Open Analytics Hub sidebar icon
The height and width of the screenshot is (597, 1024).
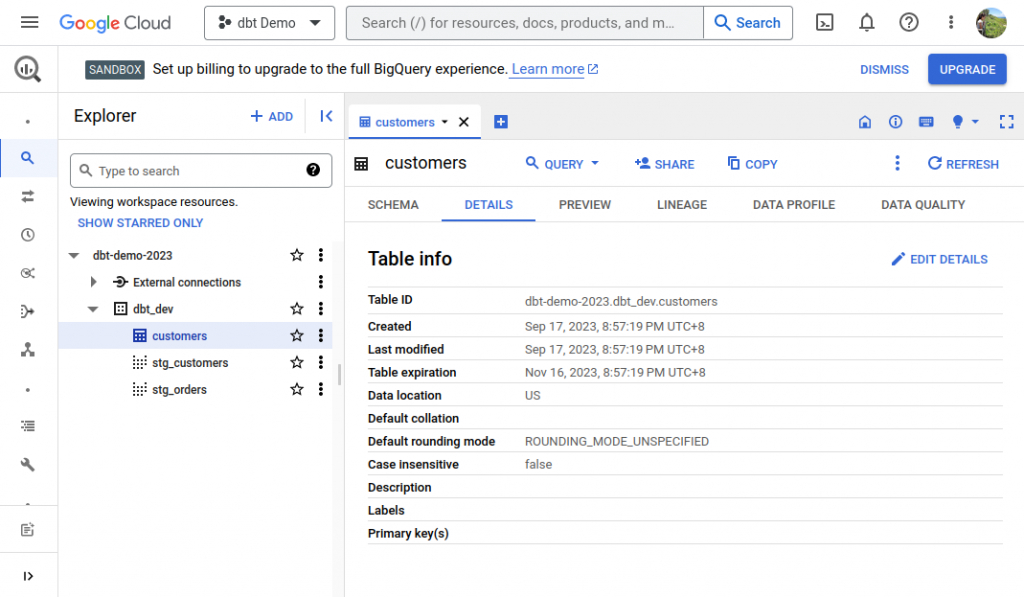click(x=27, y=273)
